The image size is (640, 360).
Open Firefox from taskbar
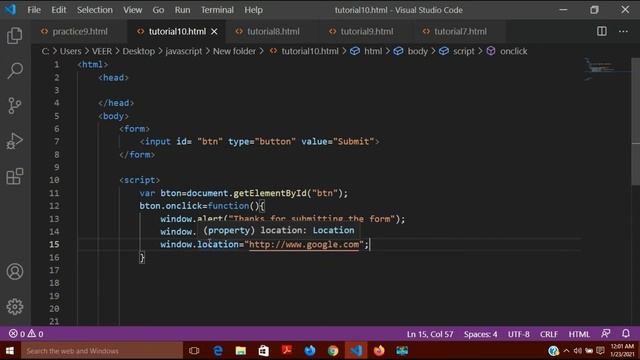pyautogui.click(x=379, y=350)
